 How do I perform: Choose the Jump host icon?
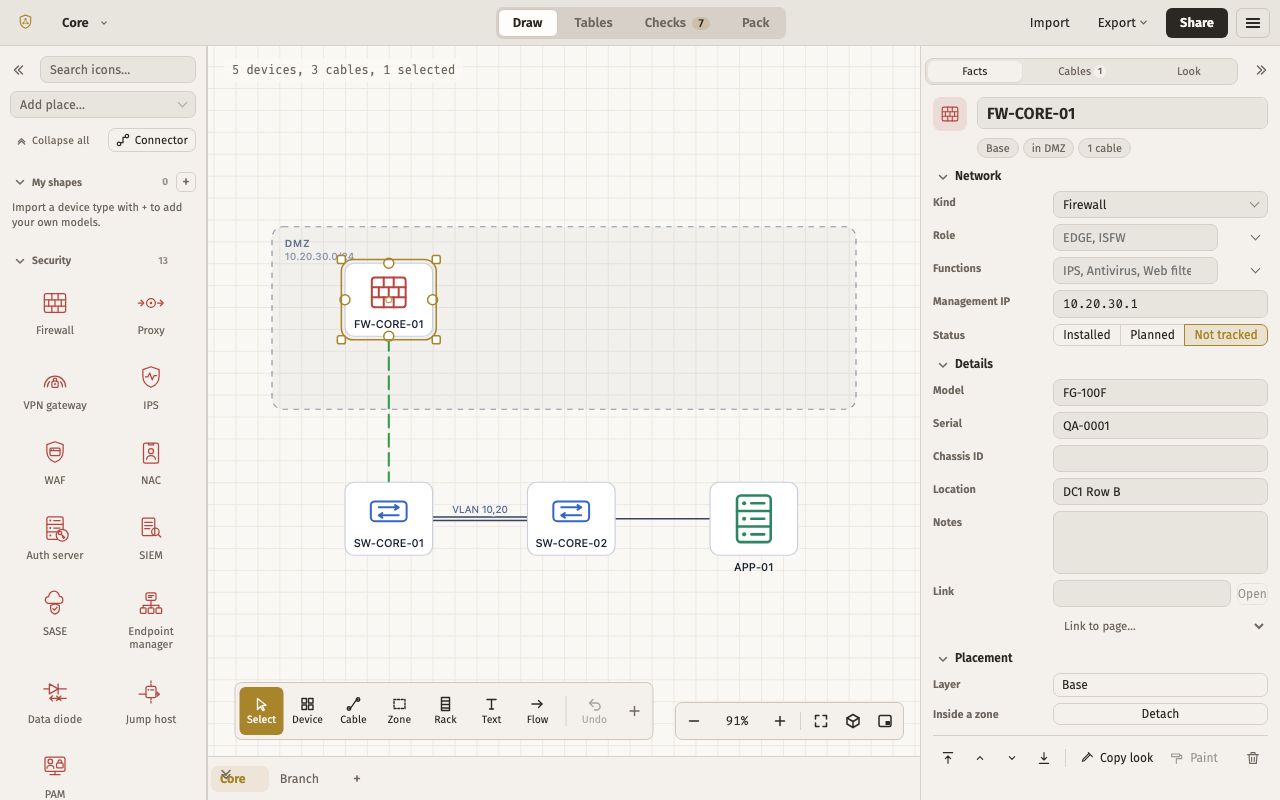point(151,702)
